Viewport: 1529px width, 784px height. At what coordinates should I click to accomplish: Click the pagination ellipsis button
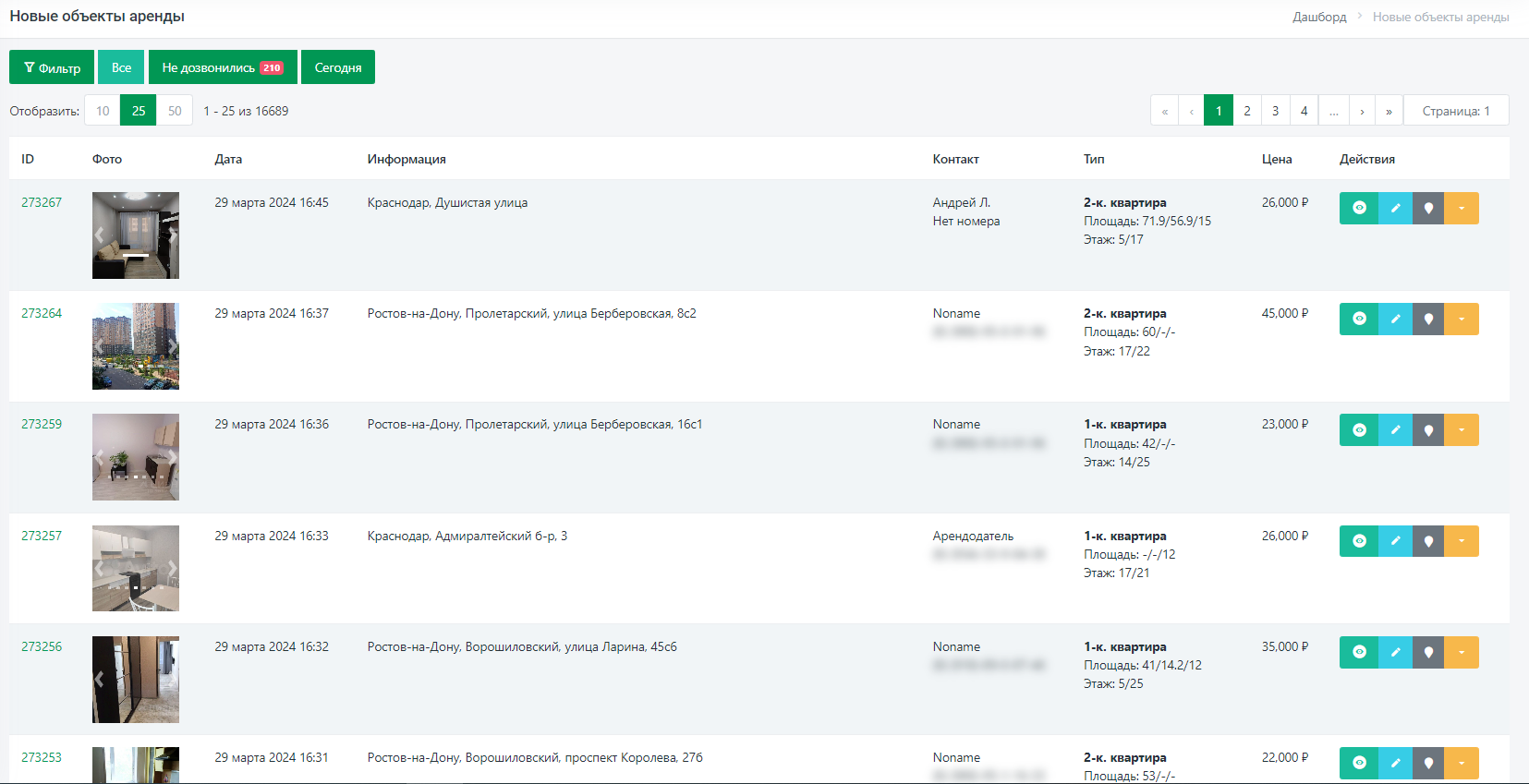click(1334, 111)
